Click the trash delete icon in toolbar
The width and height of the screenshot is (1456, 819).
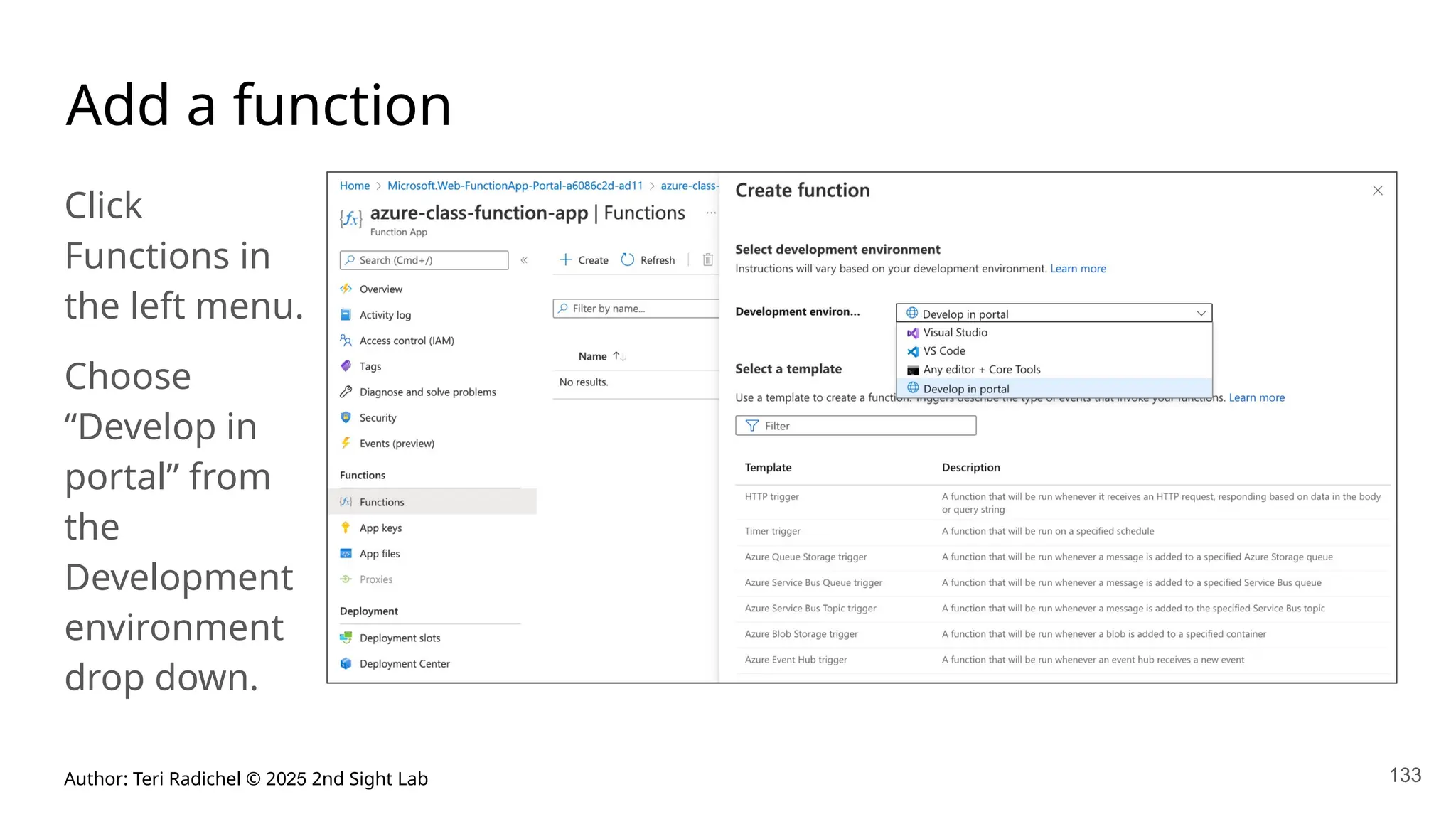708,259
